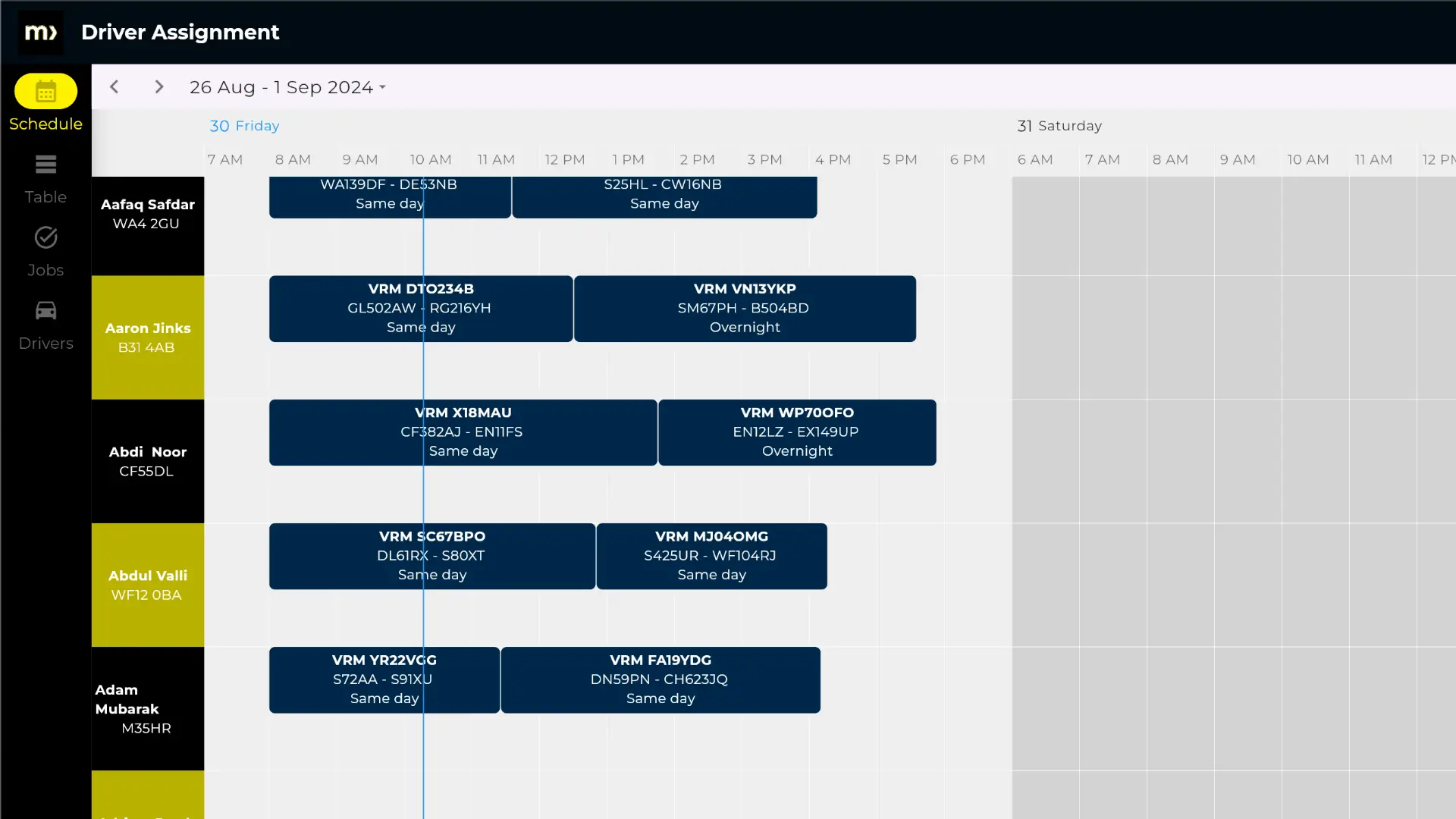Select the 30 Friday day header
The width and height of the screenshot is (1456, 819).
[244, 126]
